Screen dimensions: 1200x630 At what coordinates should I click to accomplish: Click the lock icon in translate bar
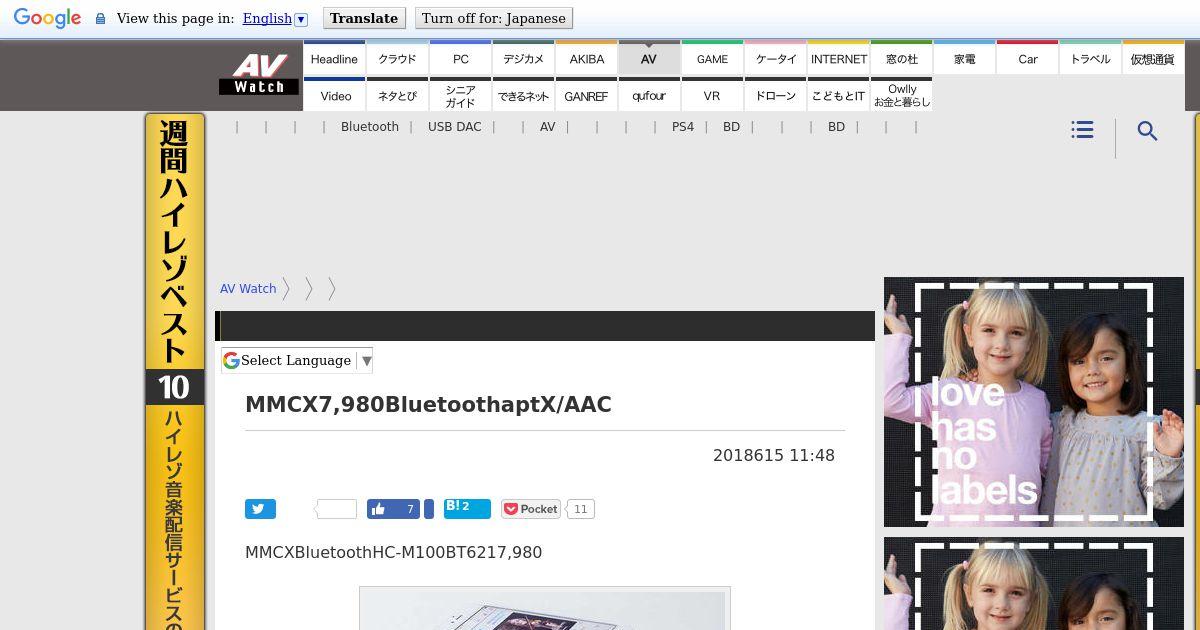coord(100,19)
